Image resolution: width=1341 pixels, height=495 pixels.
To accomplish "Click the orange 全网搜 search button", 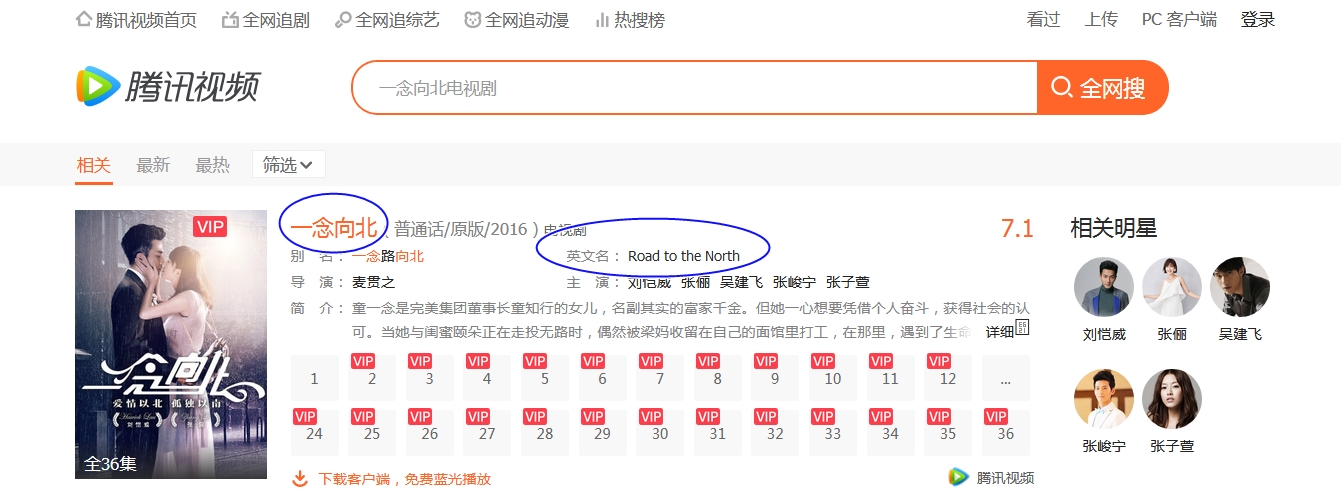I will click(x=1102, y=88).
